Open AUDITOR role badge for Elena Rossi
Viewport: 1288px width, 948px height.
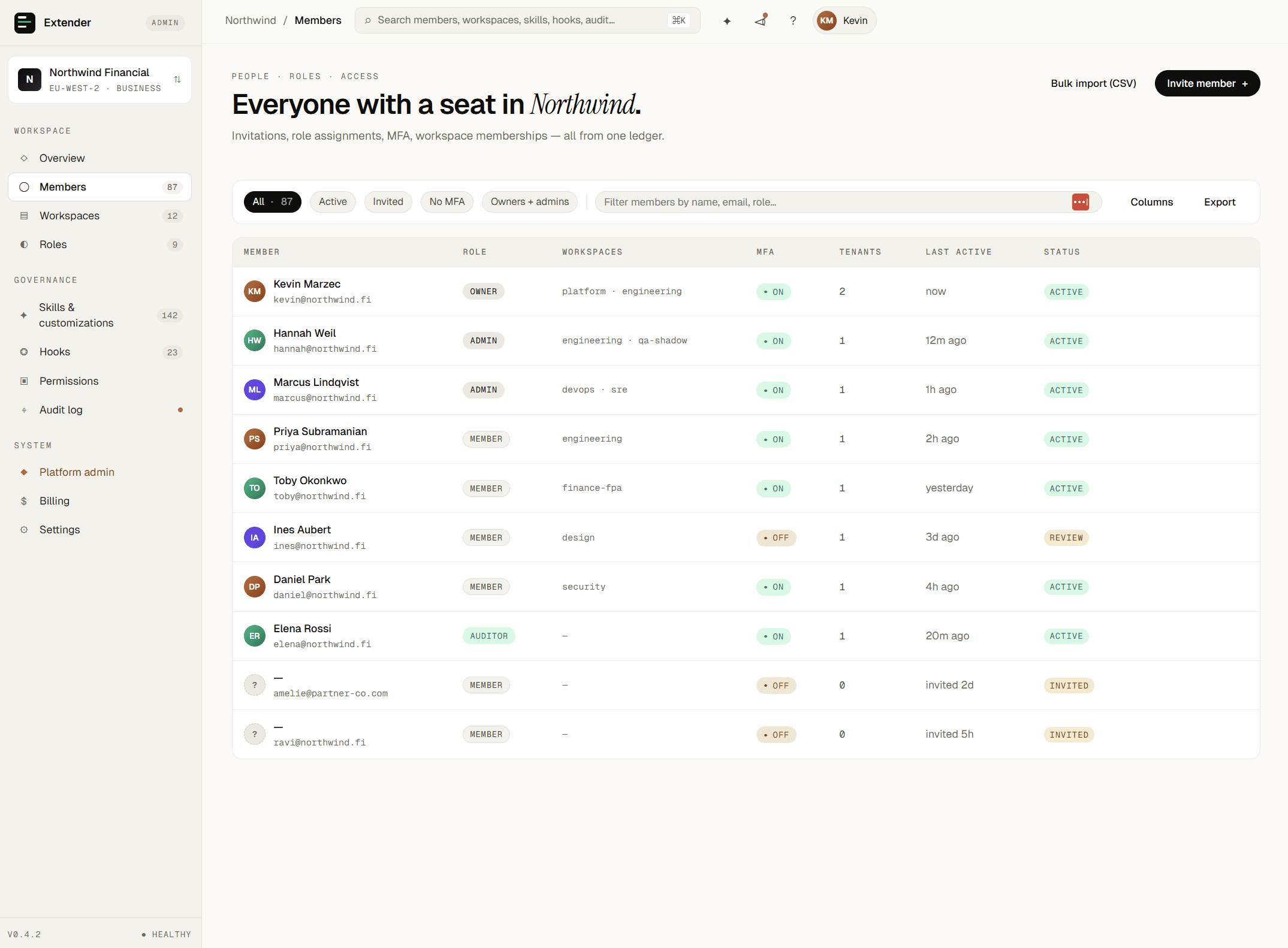click(488, 636)
